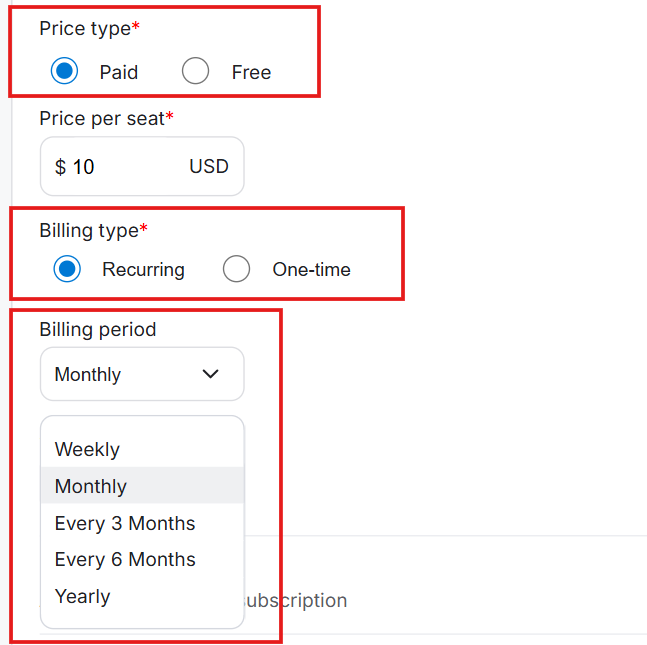Click the One-time label text
The height and width of the screenshot is (645, 647).
point(311,269)
